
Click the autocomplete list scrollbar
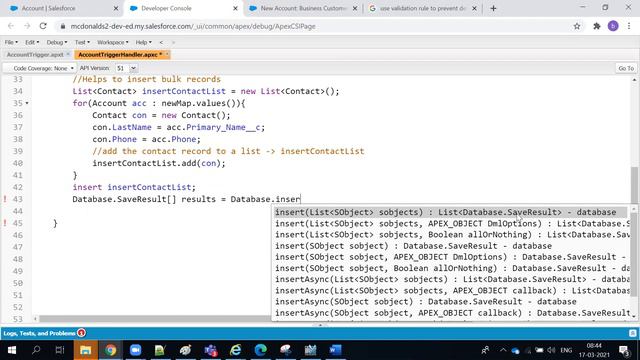click(x=633, y=256)
